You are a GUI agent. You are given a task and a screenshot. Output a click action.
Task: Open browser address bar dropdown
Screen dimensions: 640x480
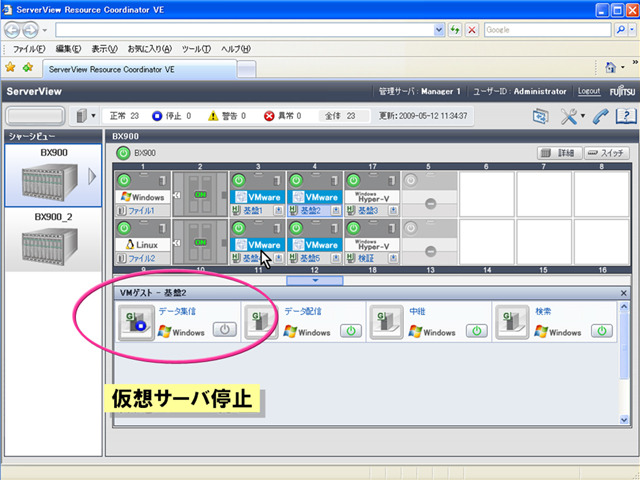(439, 30)
